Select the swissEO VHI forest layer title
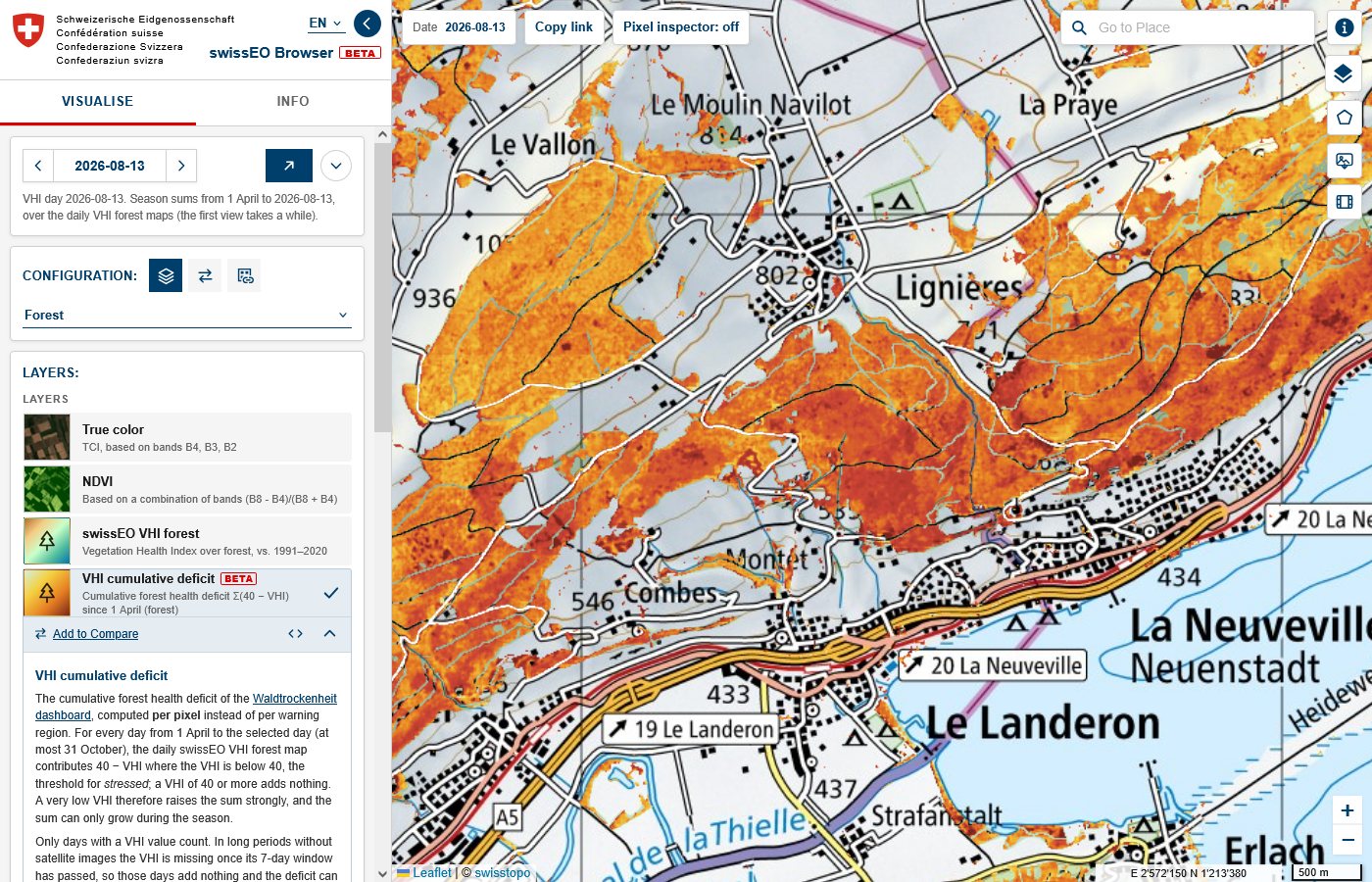1372x882 pixels. point(141,533)
